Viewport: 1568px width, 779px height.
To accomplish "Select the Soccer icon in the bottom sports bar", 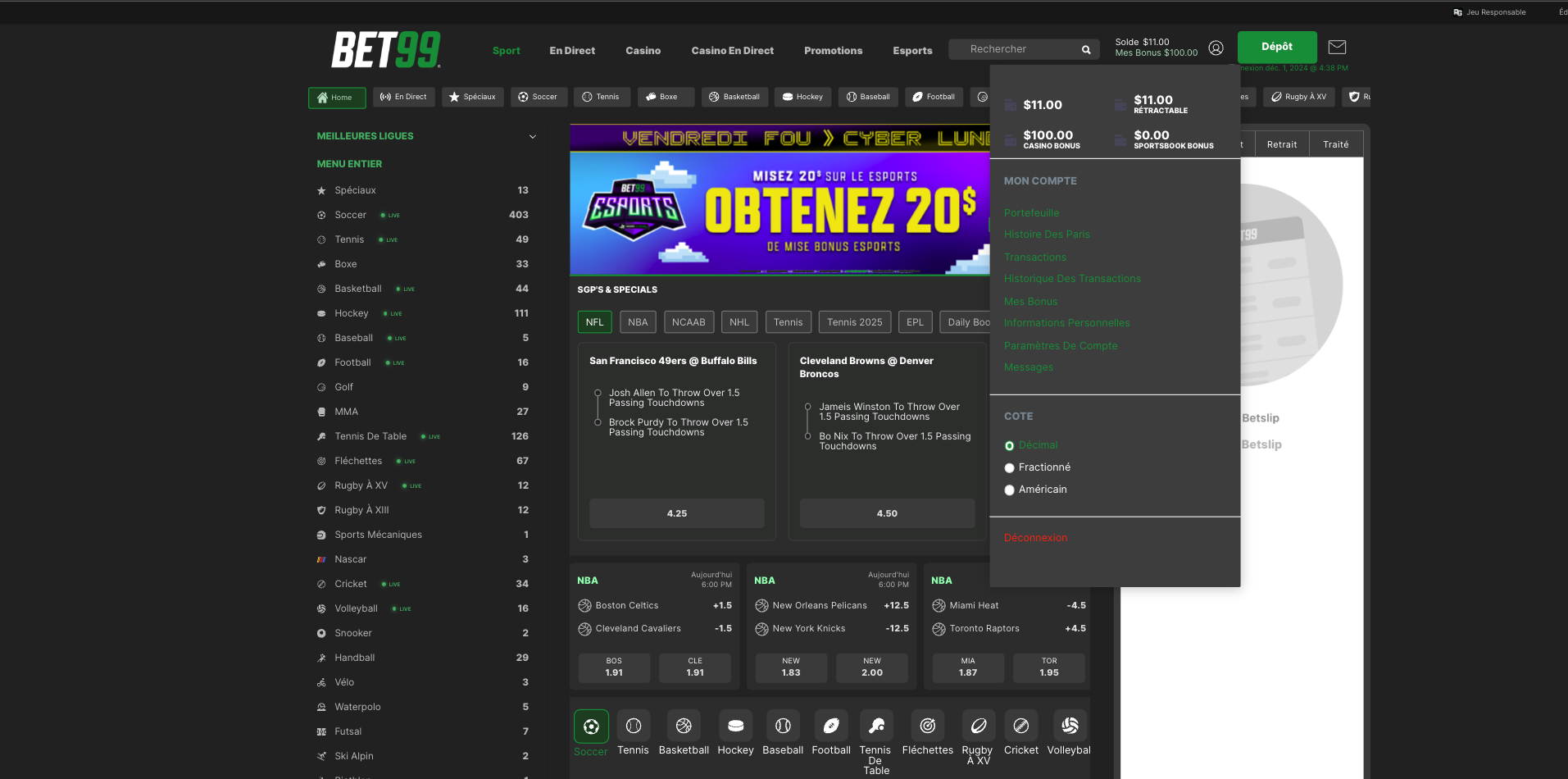I will (x=590, y=727).
